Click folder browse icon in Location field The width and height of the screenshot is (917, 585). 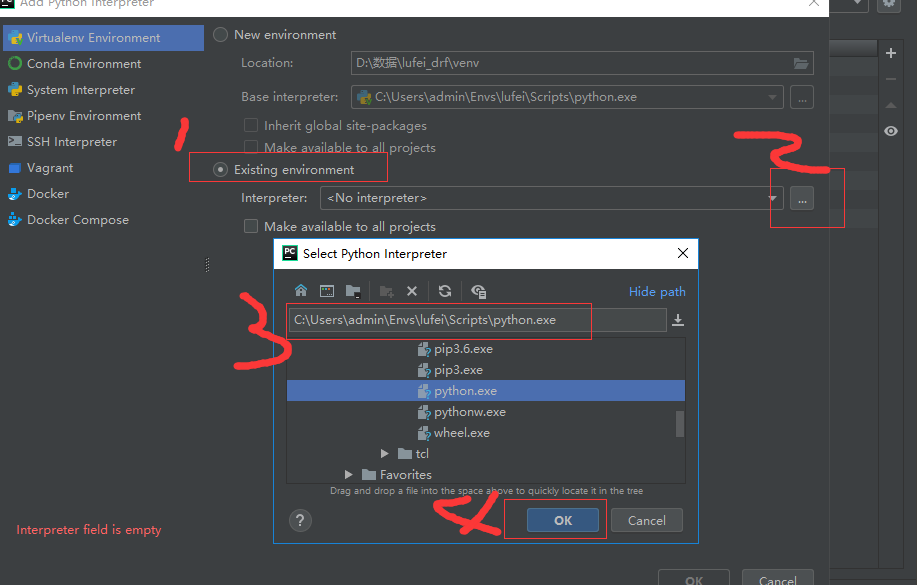[x=801, y=63]
